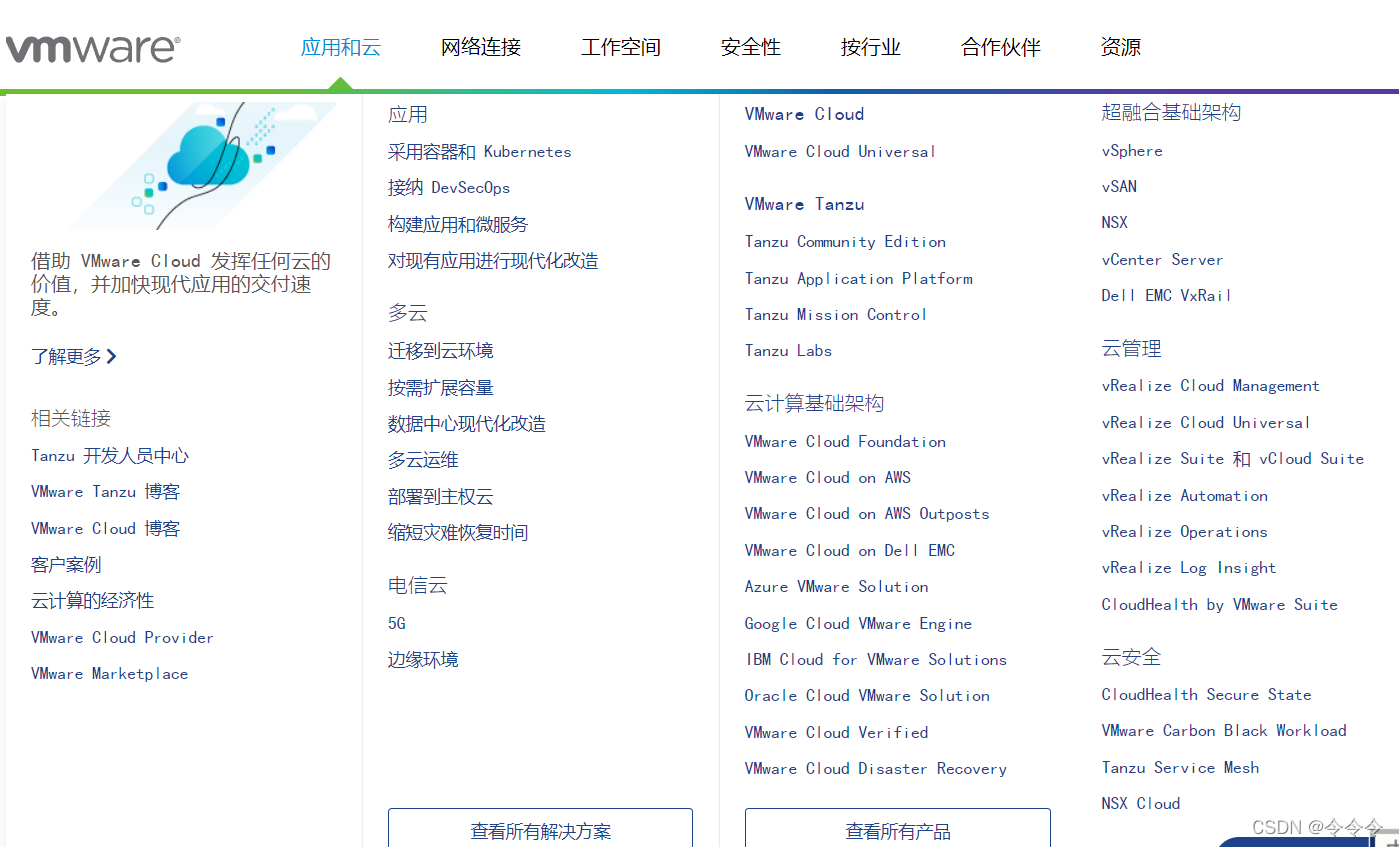This screenshot has width=1399, height=847.
Task: Open the 网络连接 menu
Action: click(480, 46)
